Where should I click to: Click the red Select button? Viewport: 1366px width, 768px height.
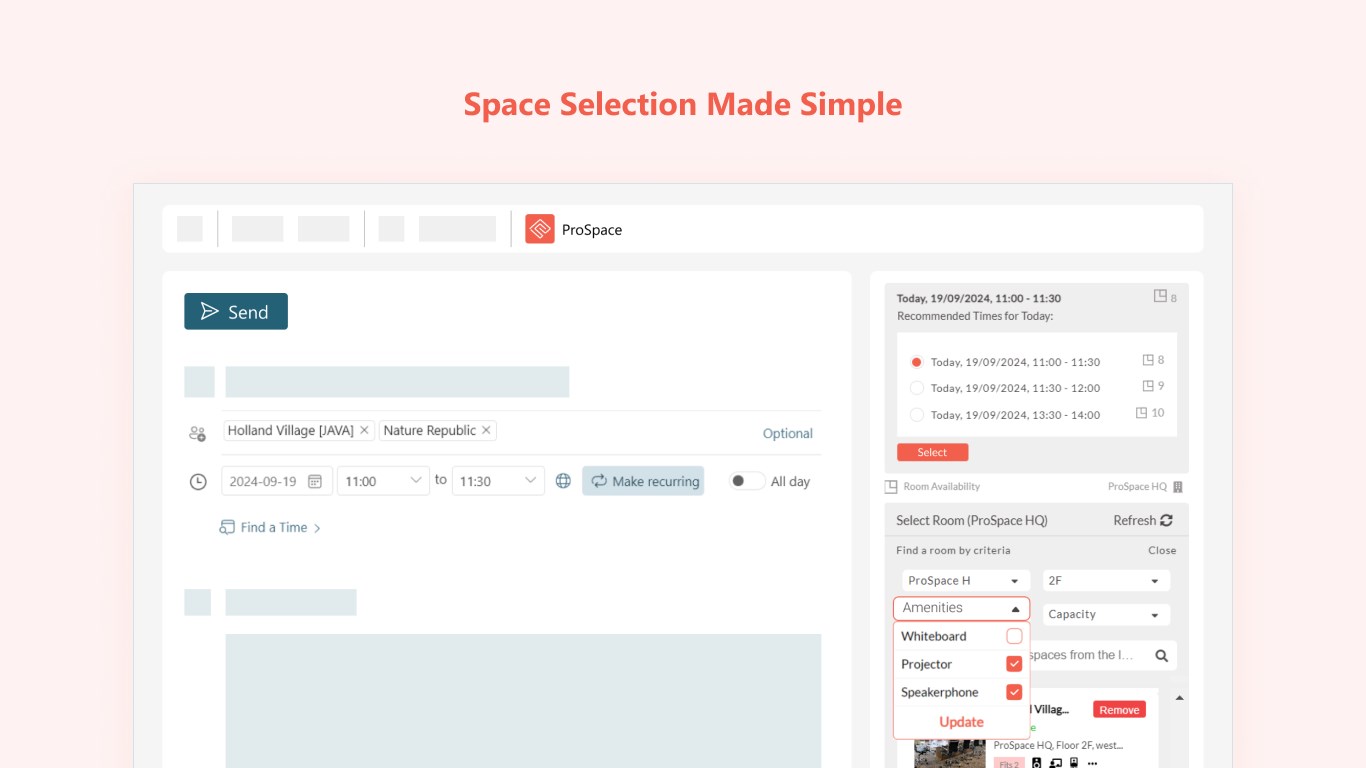point(932,452)
